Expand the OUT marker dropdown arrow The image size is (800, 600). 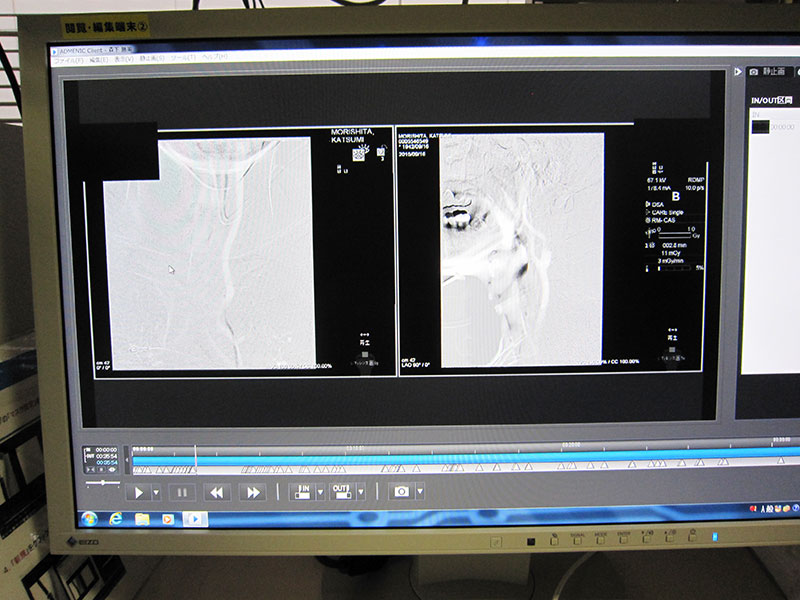360,491
